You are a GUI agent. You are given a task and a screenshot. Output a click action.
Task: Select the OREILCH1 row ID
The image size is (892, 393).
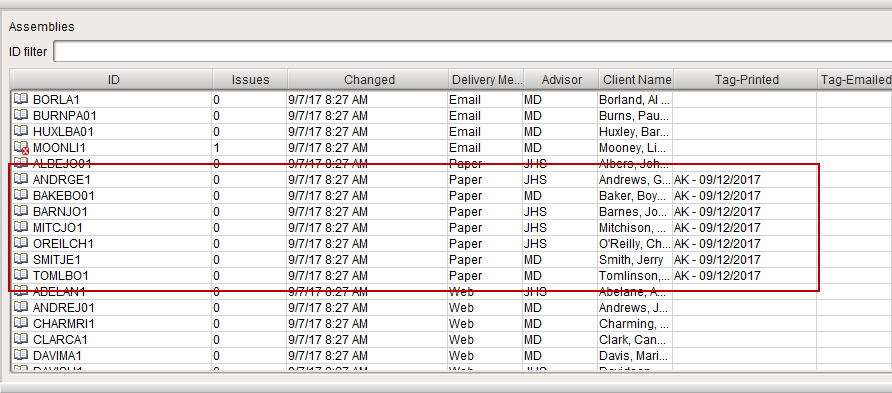pyautogui.click(x=63, y=244)
